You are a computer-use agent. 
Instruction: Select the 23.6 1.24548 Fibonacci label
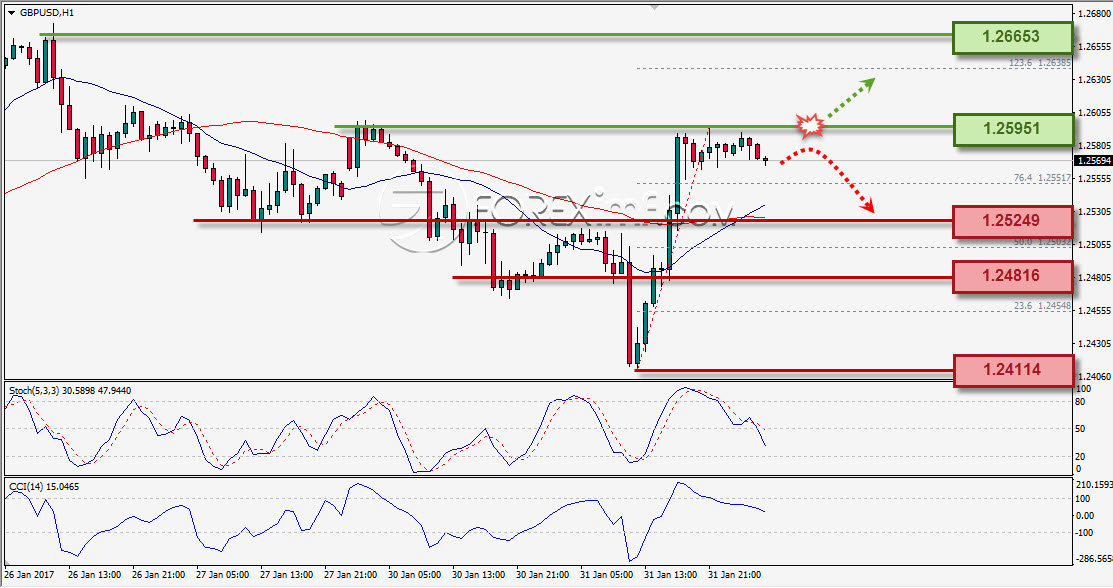pos(1042,306)
